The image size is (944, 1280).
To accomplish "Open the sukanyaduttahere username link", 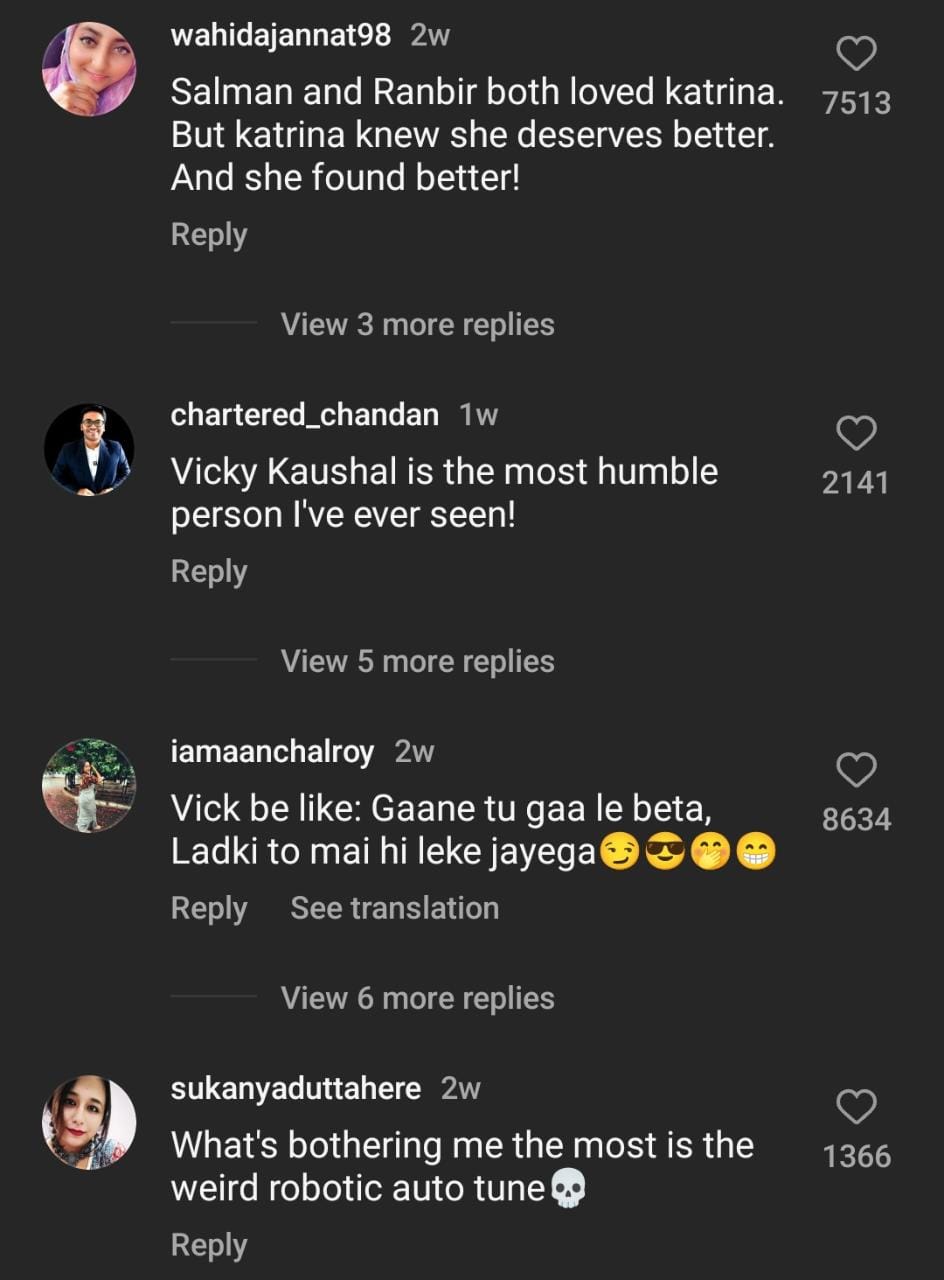I will pyautogui.click(x=296, y=1089).
